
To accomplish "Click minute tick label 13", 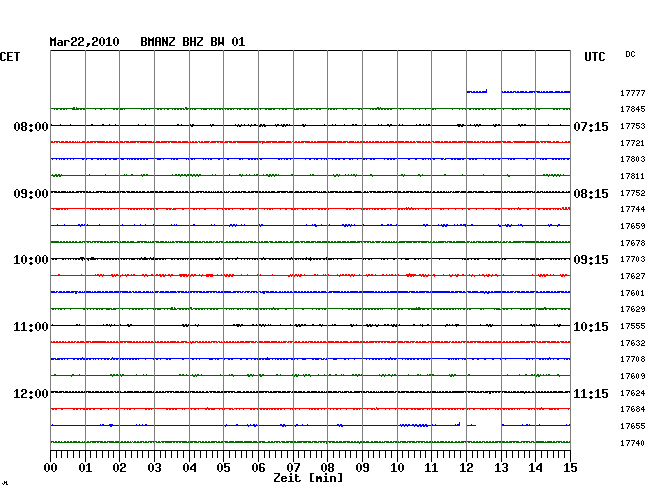I will pos(501,468).
